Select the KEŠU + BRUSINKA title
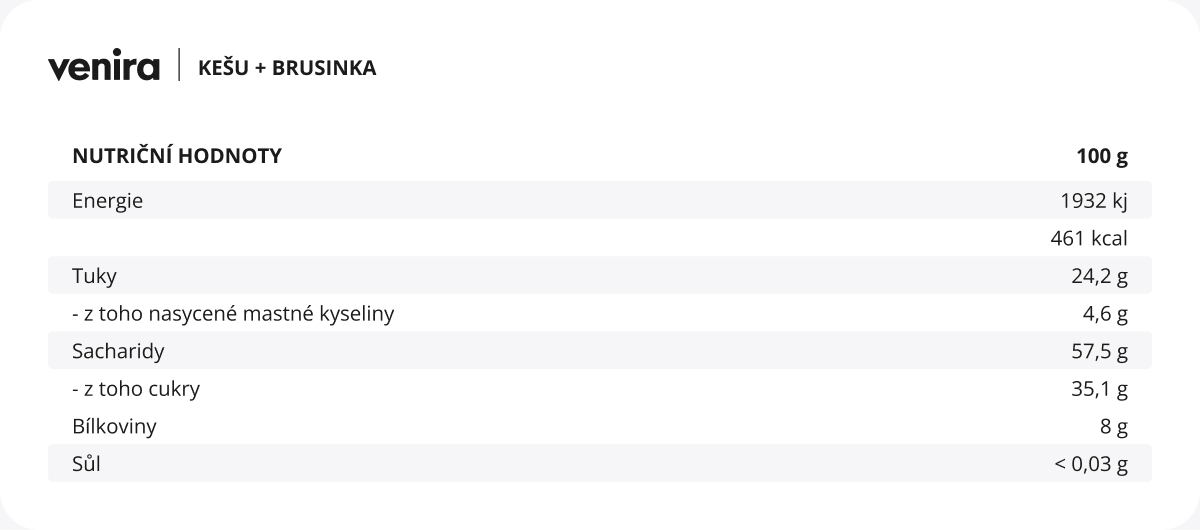The height and width of the screenshot is (530, 1200). pos(287,68)
